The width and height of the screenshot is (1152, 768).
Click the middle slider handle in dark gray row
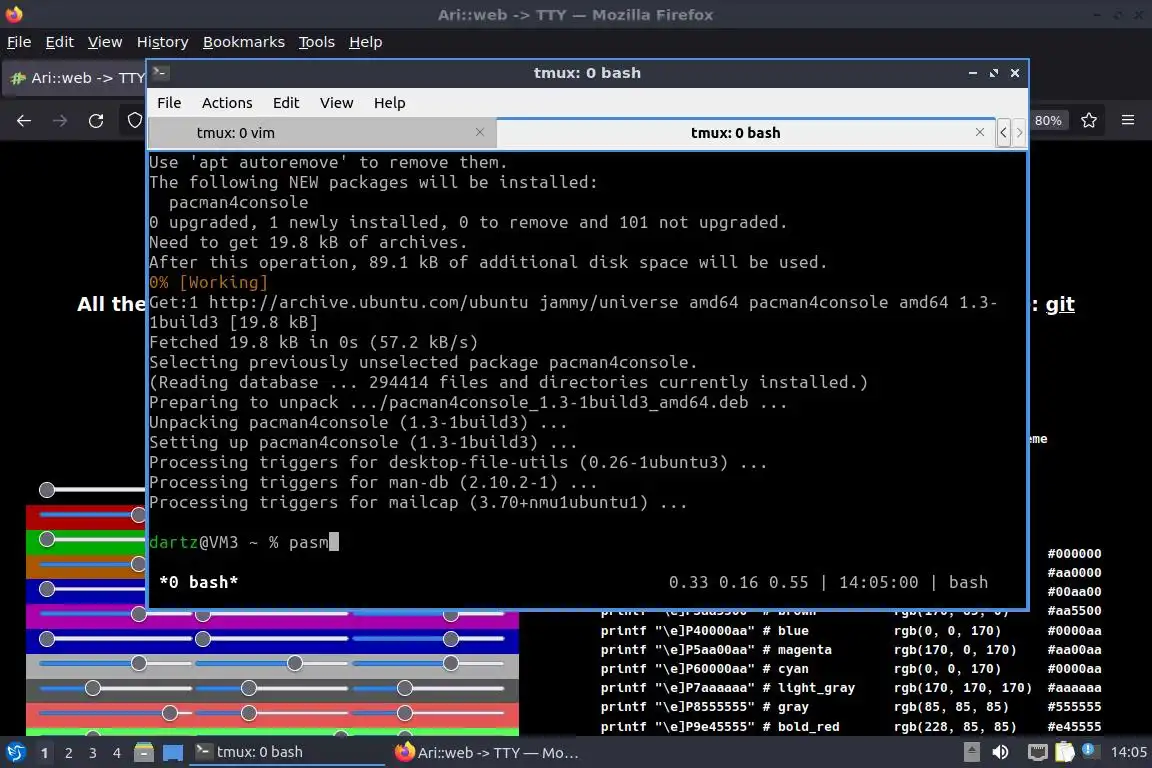248,688
